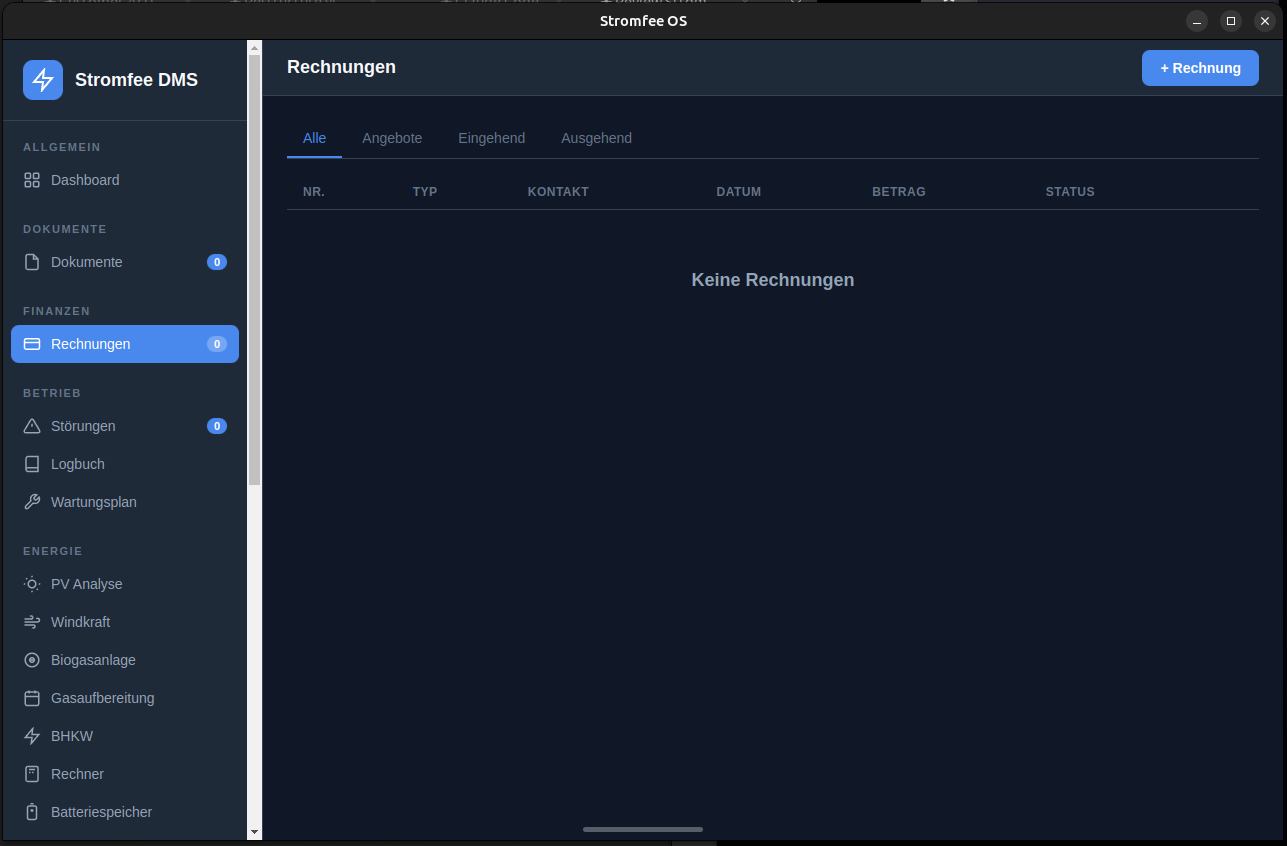Show the Ausgehend invoices tab
The image size is (1287, 846).
click(x=596, y=138)
